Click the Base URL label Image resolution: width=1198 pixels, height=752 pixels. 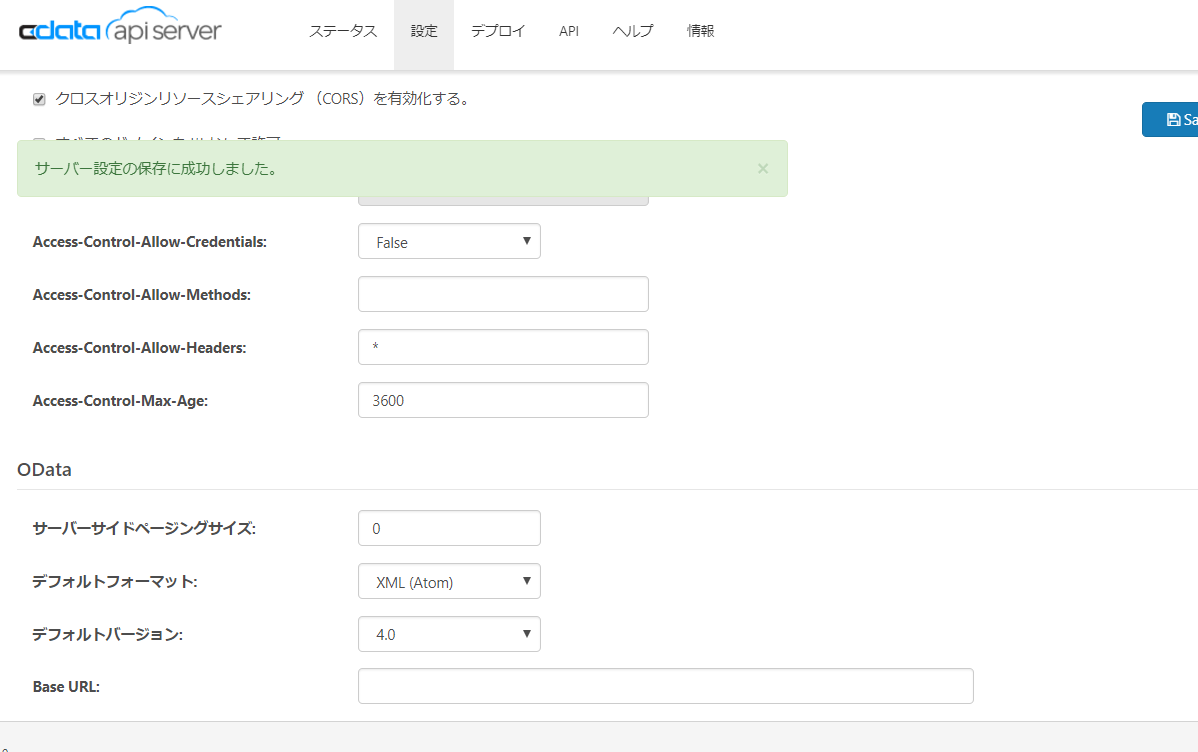click(x=66, y=687)
